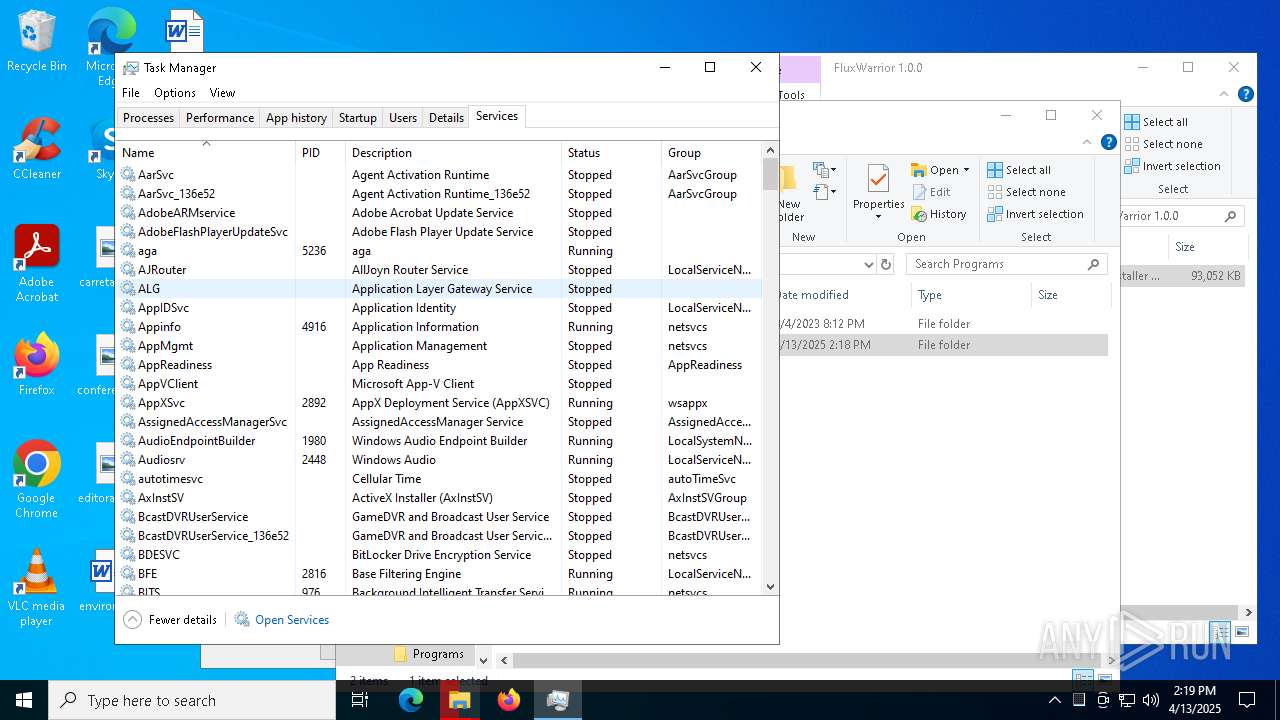Screen dimensions: 1280x720
Task: Click Select all in FluxWarrior window ribbon
Action: pos(1156,122)
